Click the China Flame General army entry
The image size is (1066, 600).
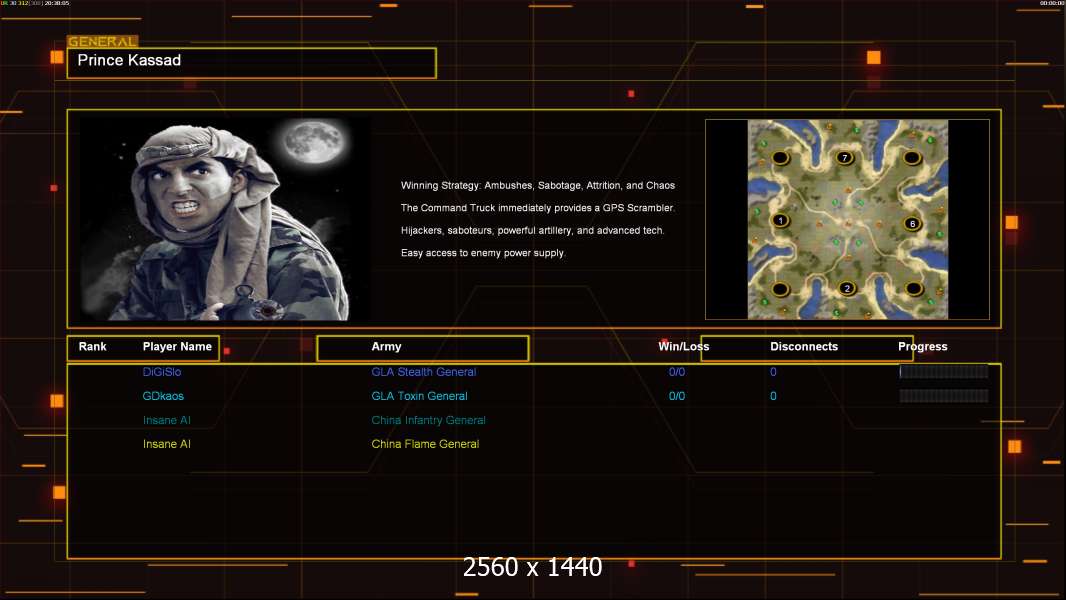pos(425,444)
